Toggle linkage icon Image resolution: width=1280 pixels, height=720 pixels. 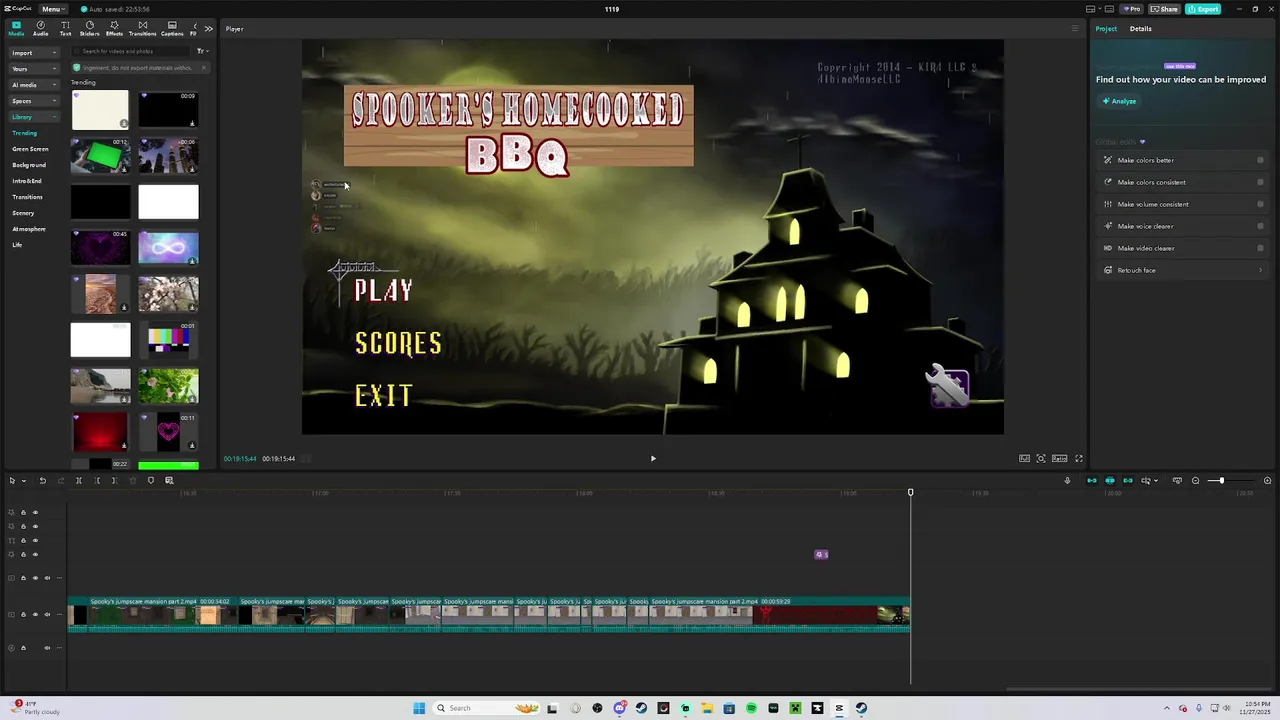[x=1127, y=481]
